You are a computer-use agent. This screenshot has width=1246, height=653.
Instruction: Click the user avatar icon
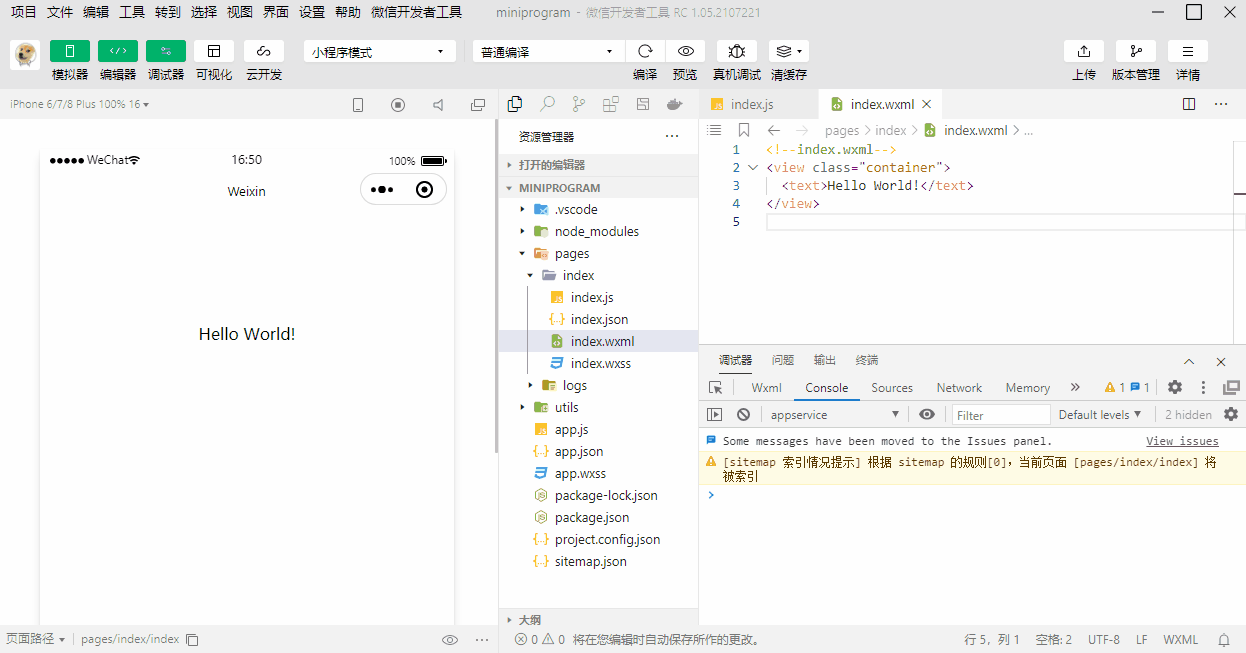pyautogui.click(x=25, y=55)
